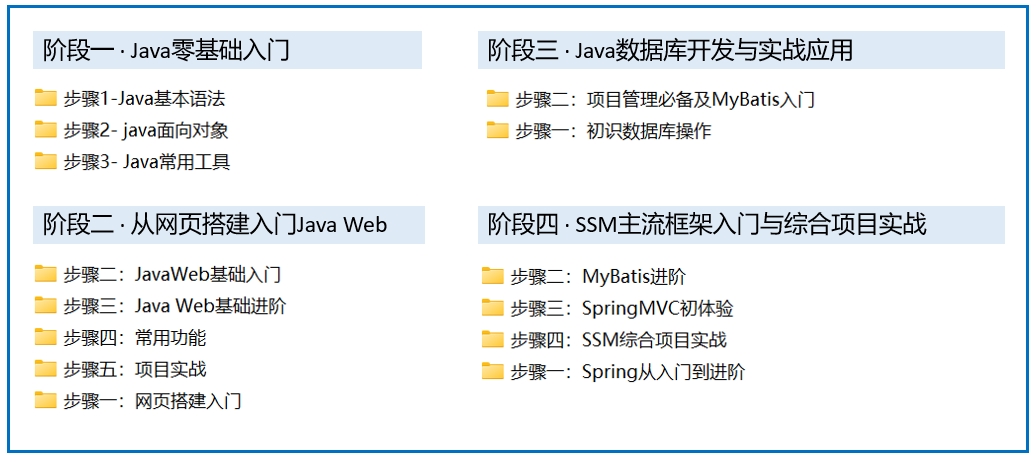Select the 步骤三：Java Web基础进阶 folder label
The image size is (1036, 462).
click(x=175, y=306)
